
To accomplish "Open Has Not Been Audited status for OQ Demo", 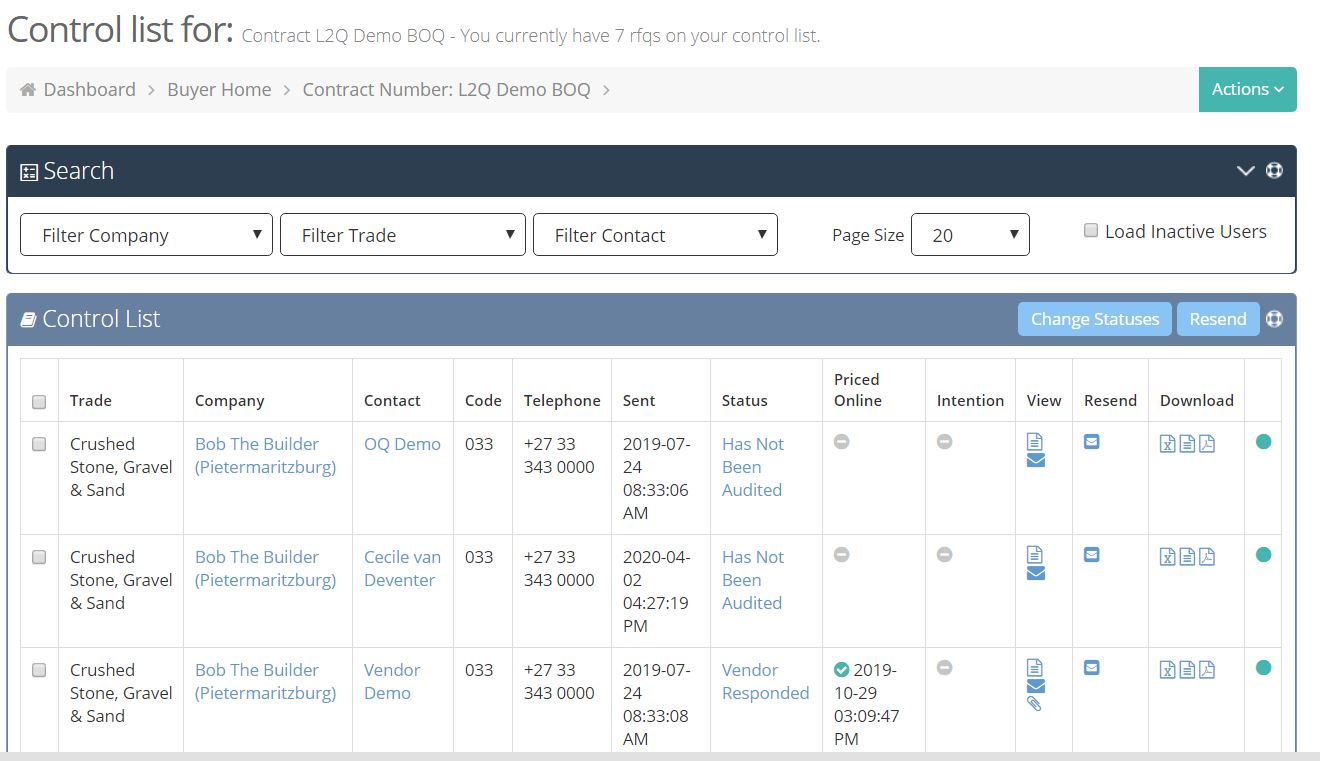I will pyautogui.click(x=753, y=467).
